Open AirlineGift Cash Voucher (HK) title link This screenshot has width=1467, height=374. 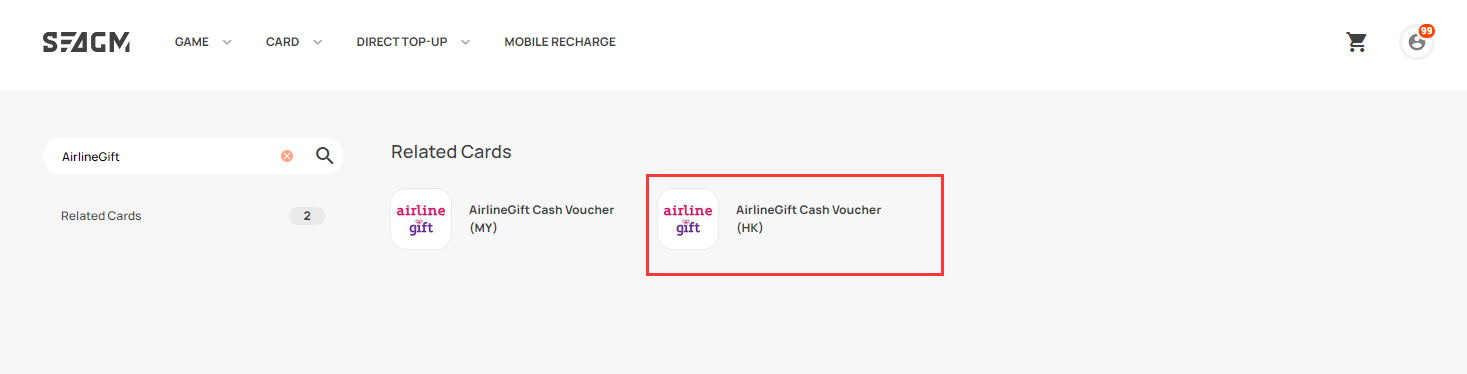click(808, 219)
